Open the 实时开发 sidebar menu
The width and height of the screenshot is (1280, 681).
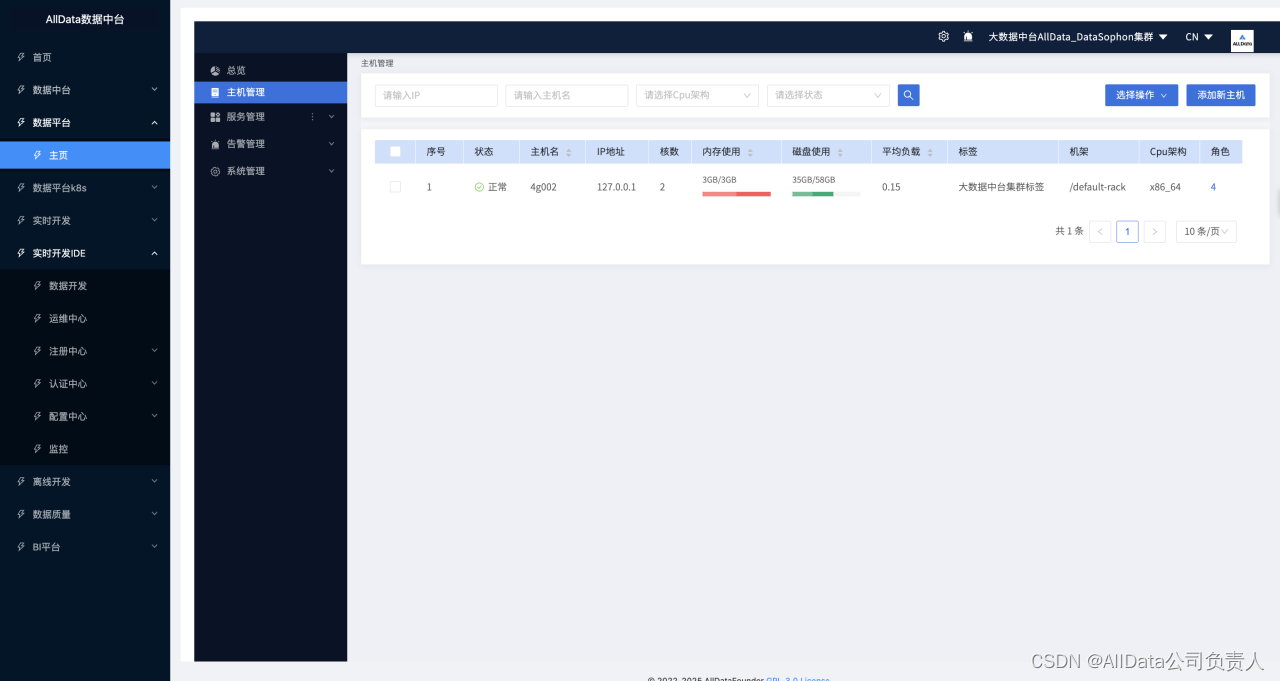point(85,220)
